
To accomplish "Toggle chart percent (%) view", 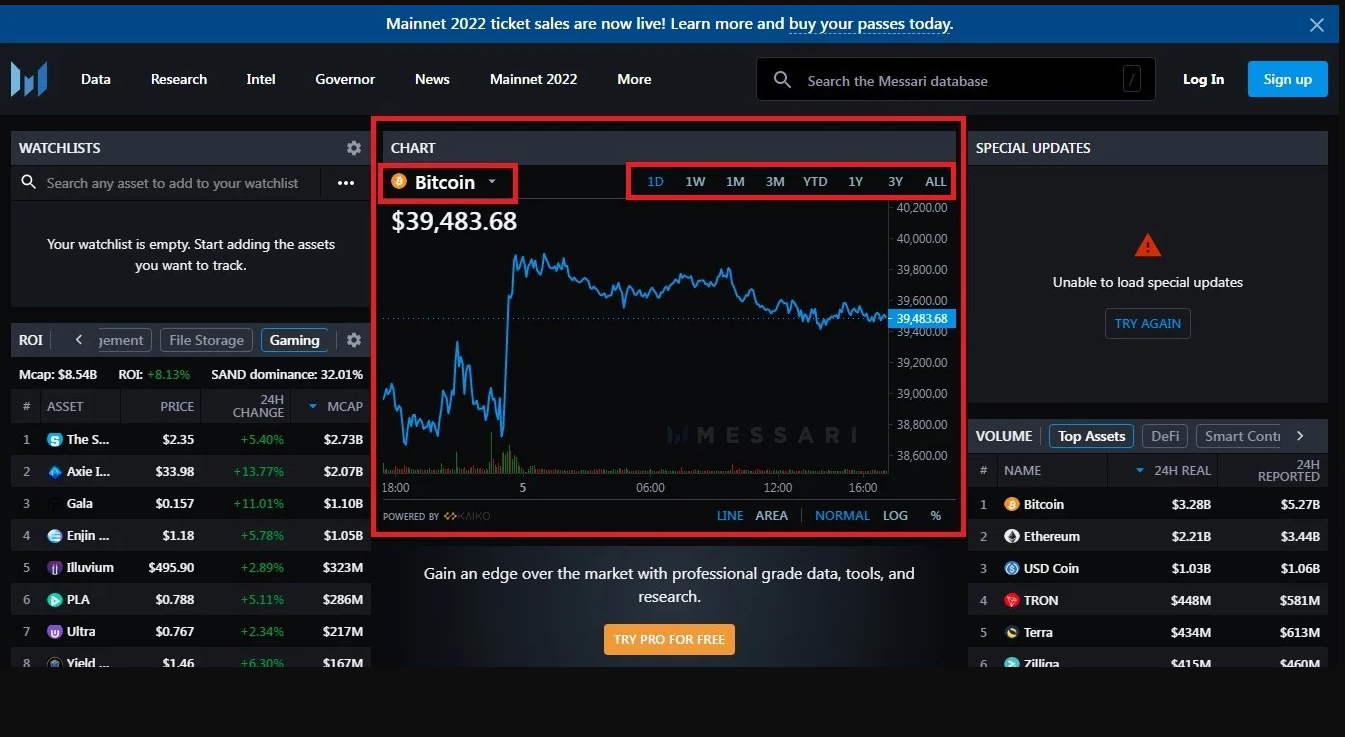I will pos(936,515).
